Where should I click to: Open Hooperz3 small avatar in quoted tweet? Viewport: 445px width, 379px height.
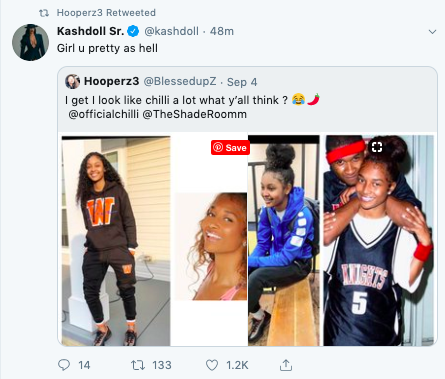click(72, 81)
